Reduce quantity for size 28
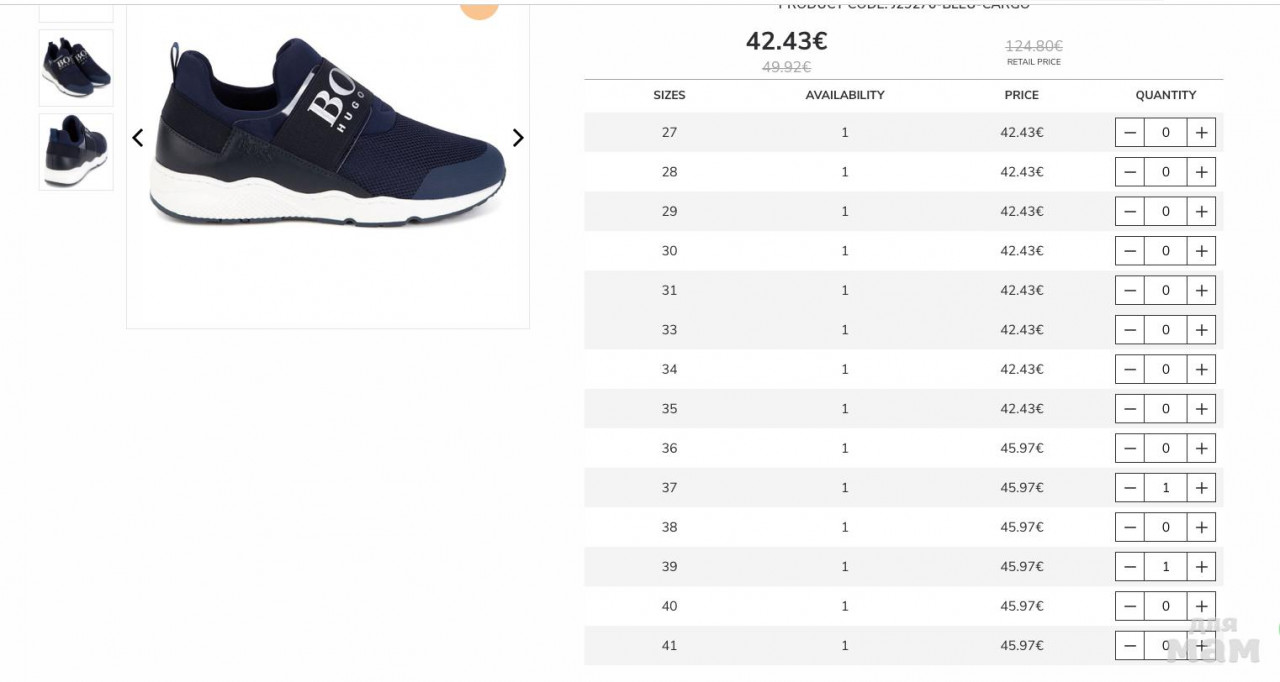Screen dimensions: 1280x682 point(1130,172)
